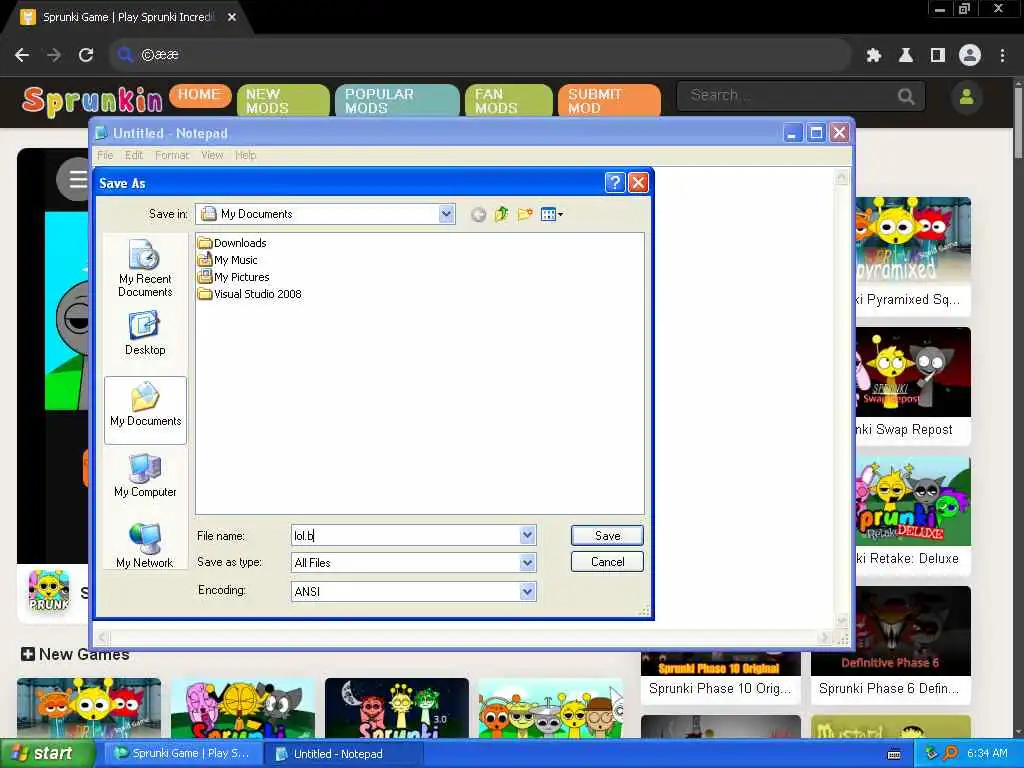1024x768 pixels.
Task: Select the My Music folder
Action: click(x=228, y=260)
